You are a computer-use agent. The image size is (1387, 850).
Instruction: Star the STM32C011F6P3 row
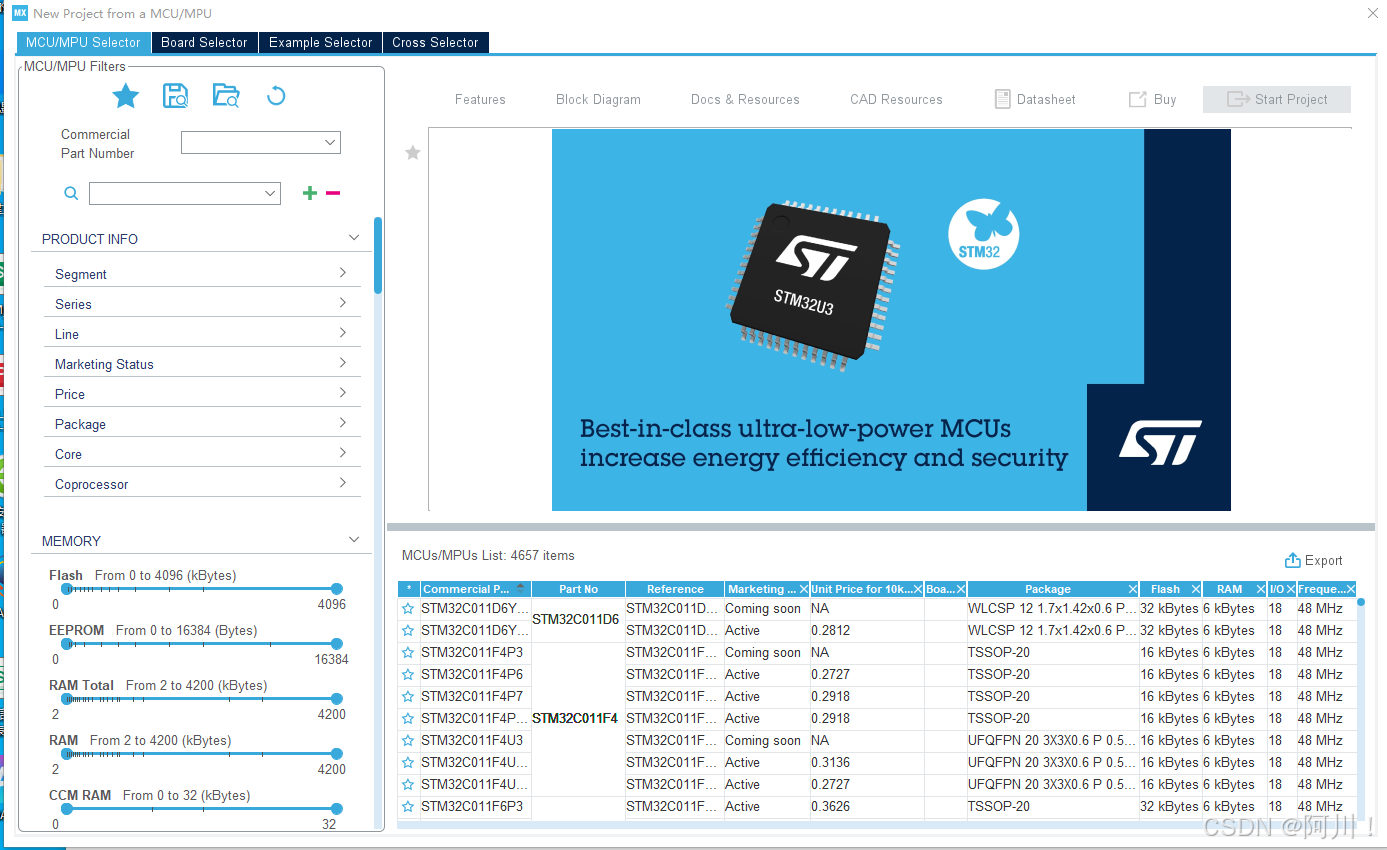coord(408,806)
